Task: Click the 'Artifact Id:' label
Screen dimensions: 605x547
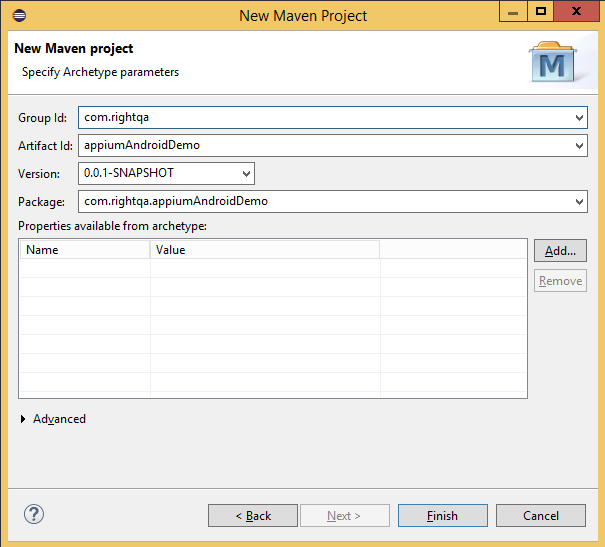Action: (x=45, y=146)
